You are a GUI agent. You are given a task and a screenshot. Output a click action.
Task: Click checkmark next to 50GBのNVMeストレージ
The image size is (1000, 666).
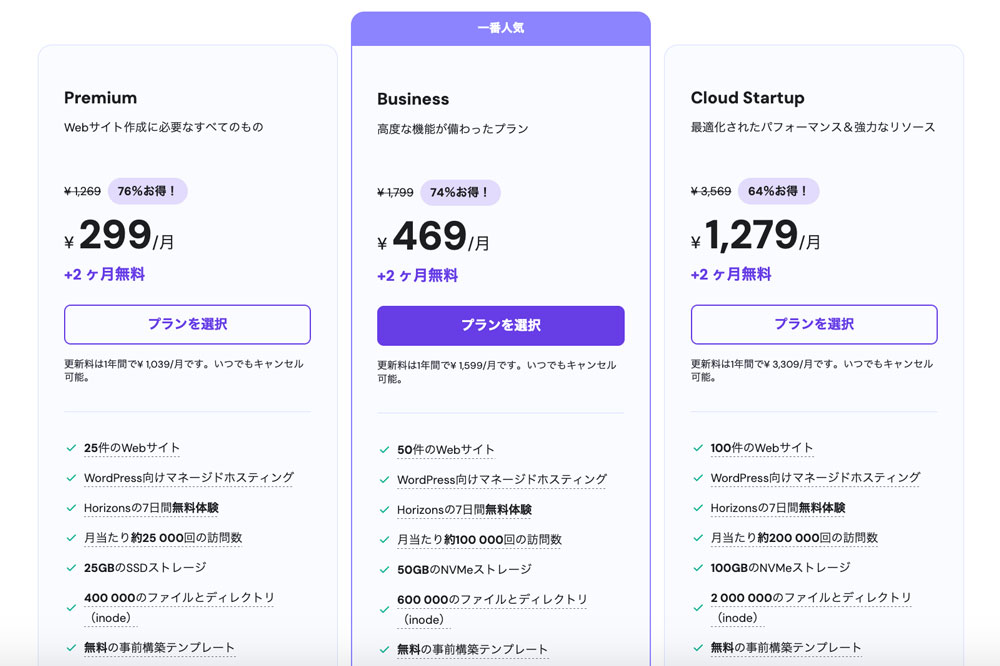click(x=384, y=569)
